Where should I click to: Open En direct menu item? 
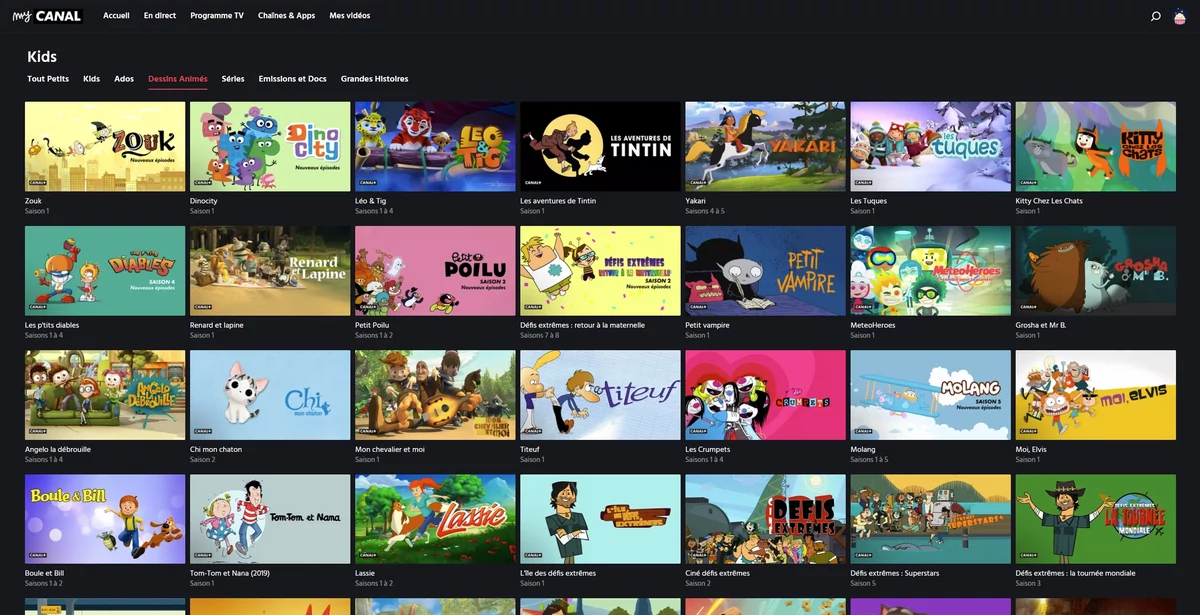pos(160,16)
